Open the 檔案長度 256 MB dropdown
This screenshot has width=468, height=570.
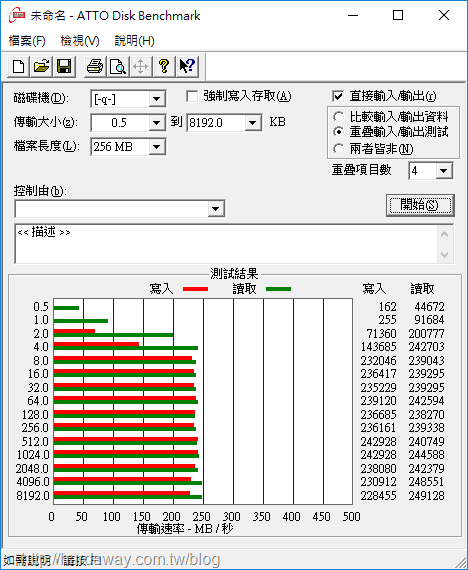click(157, 147)
